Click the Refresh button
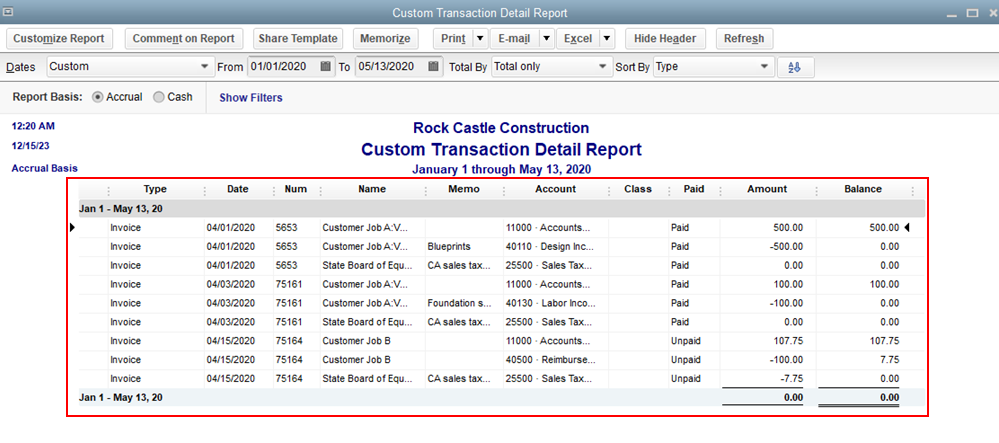Screen dimensions: 999x443 (x=744, y=39)
